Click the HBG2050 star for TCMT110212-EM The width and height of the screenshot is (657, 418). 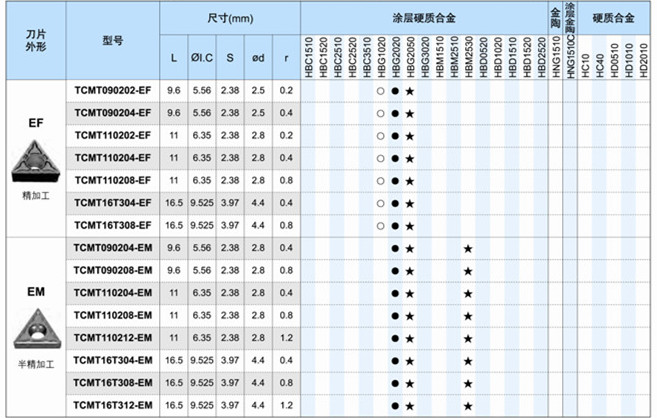click(410, 339)
